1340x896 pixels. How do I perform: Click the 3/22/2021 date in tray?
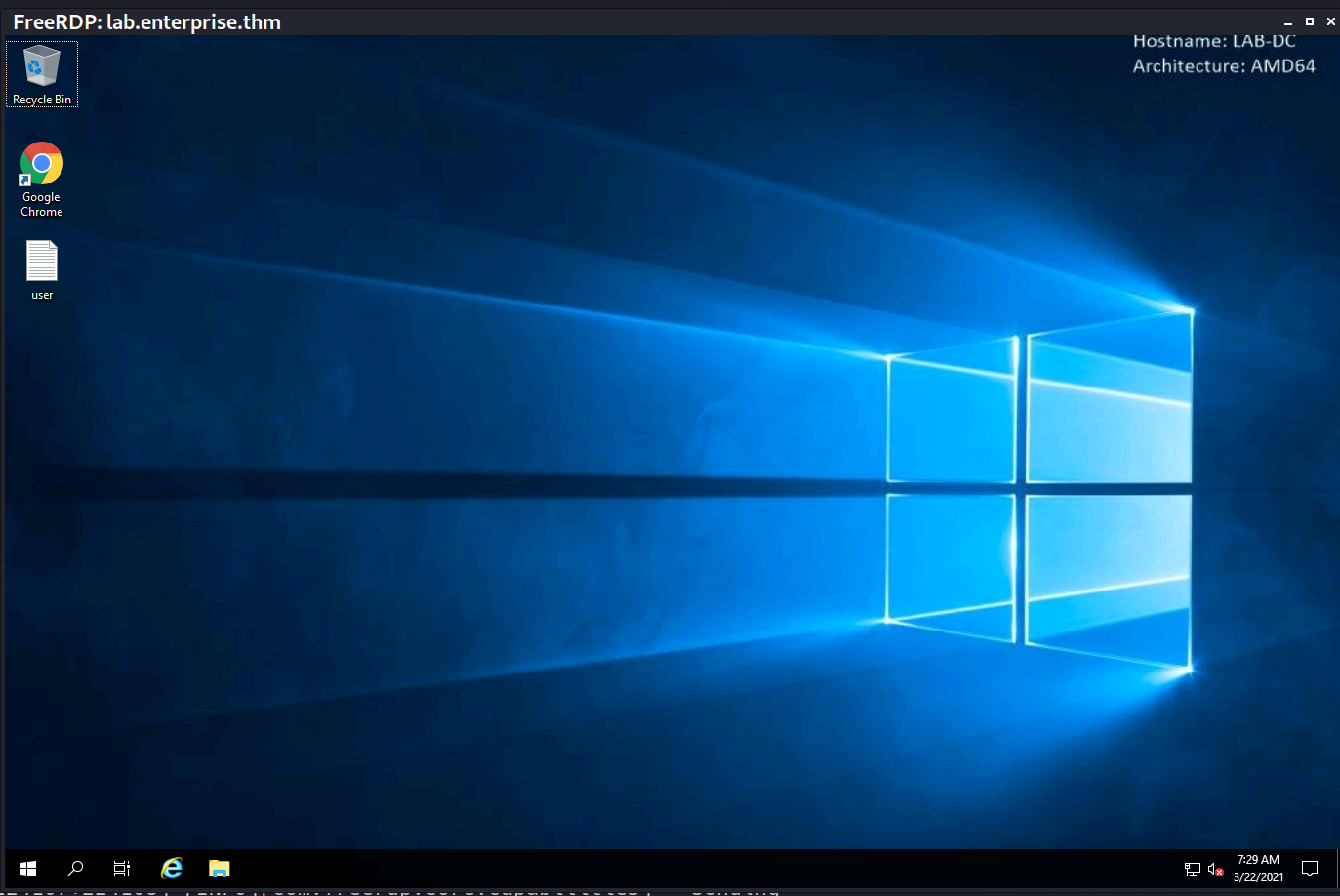point(1258,876)
